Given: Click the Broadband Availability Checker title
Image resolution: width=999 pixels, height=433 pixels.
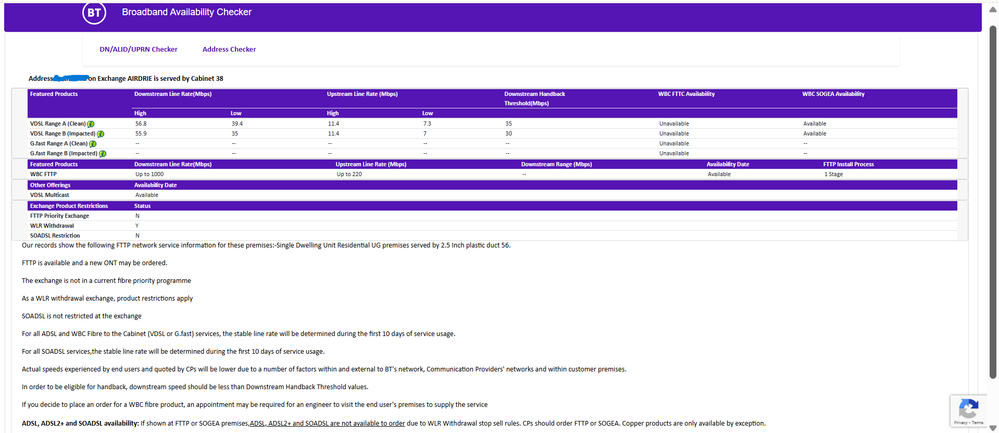Looking at the screenshot, I should 187,12.
